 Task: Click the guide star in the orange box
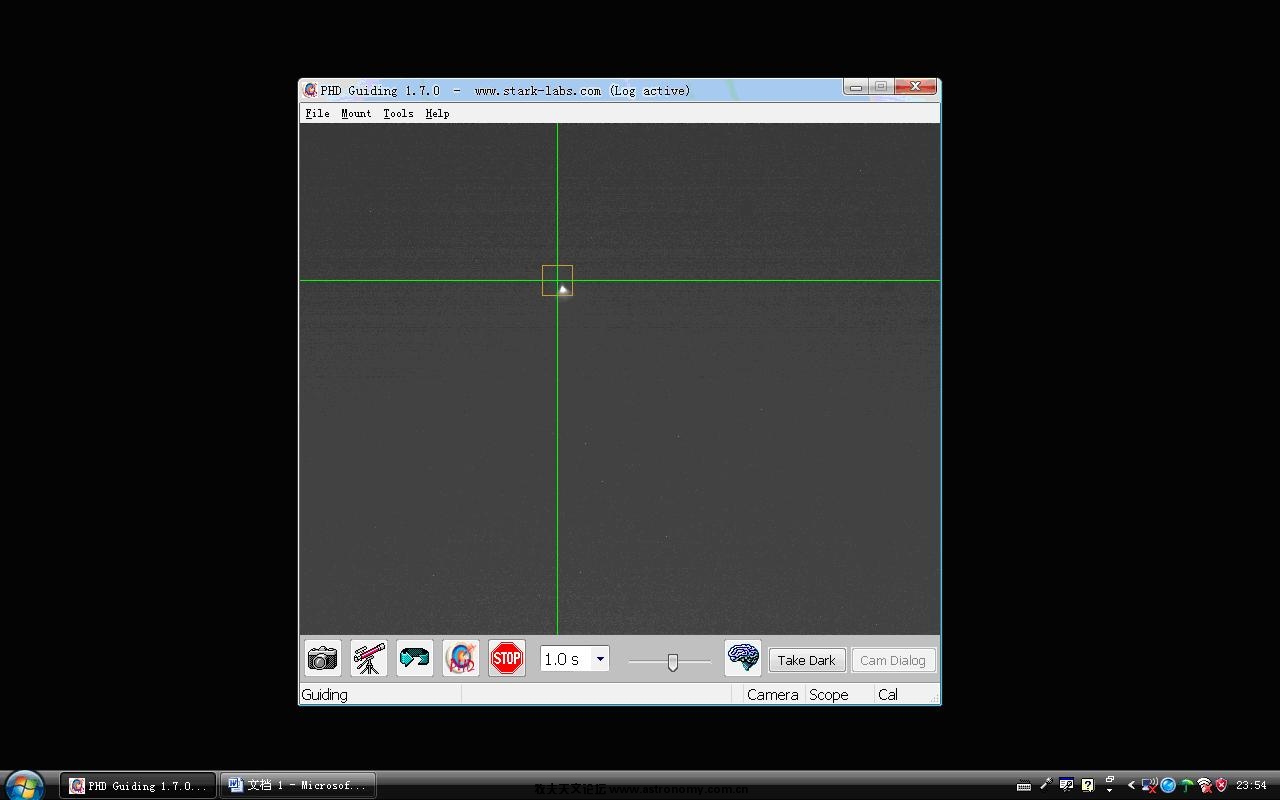click(563, 289)
